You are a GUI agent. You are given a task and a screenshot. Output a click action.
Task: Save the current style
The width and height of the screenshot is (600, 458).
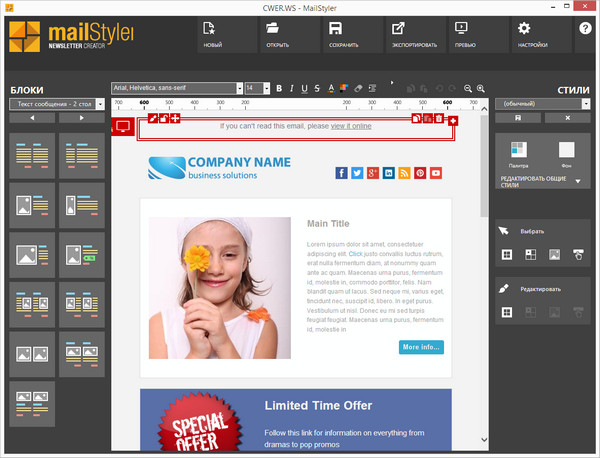click(x=518, y=118)
